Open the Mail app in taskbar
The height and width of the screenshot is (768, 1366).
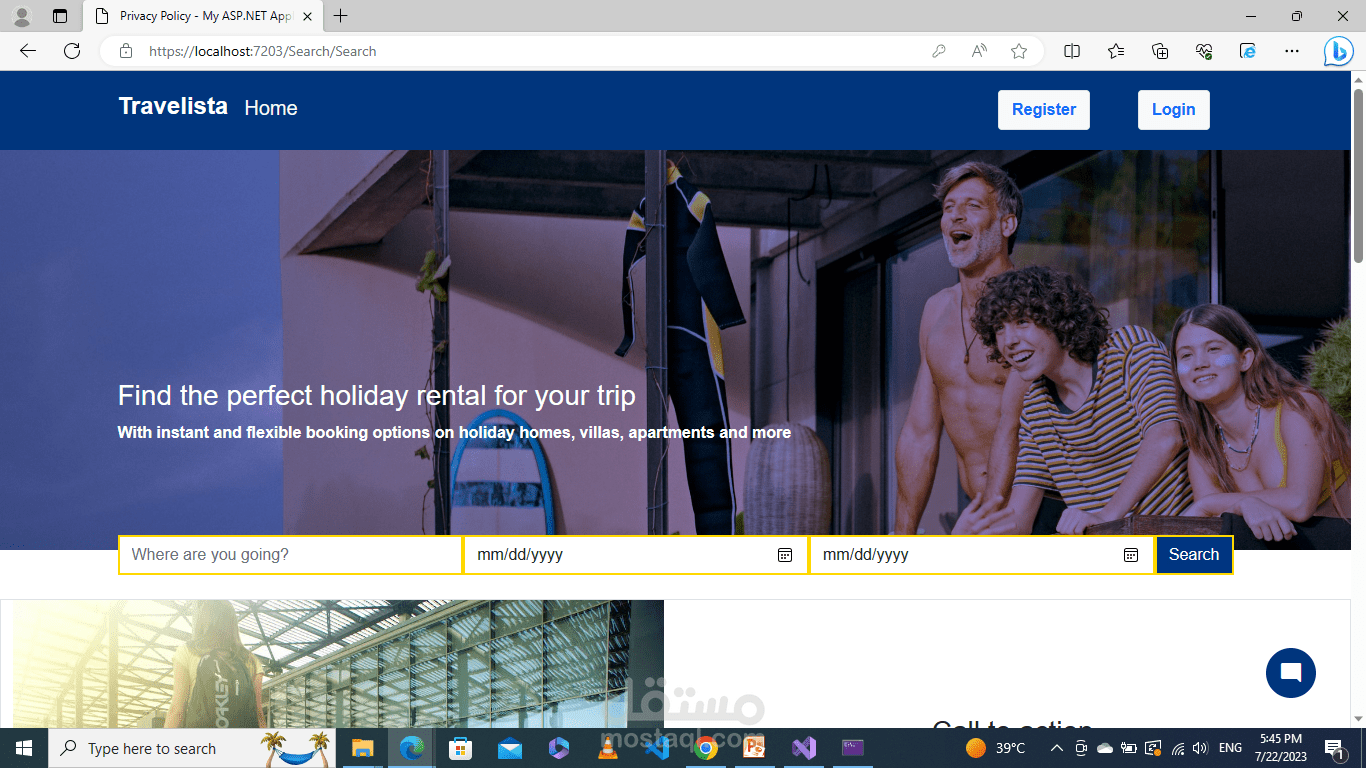(x=509, y=748)
